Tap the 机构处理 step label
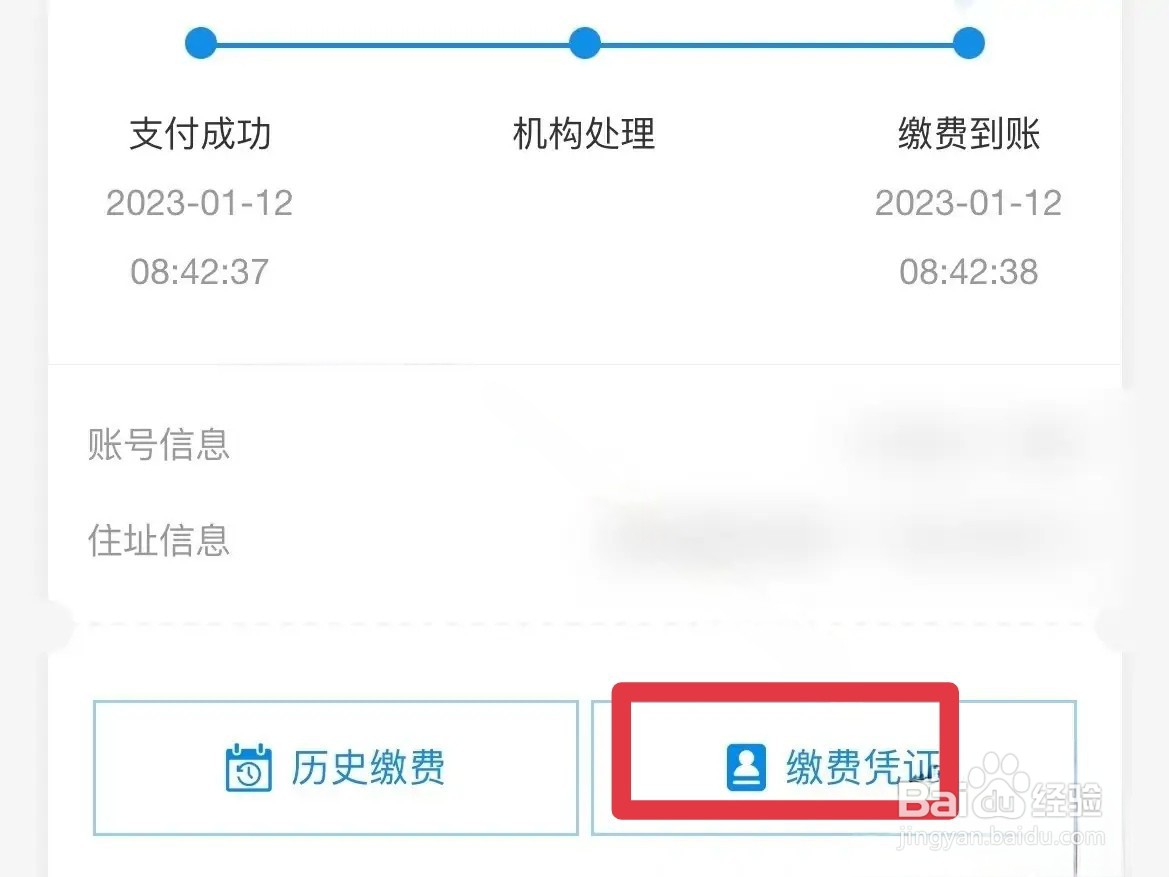The width and height of the screenshot is (1169, 877). [x=584, y=133]
